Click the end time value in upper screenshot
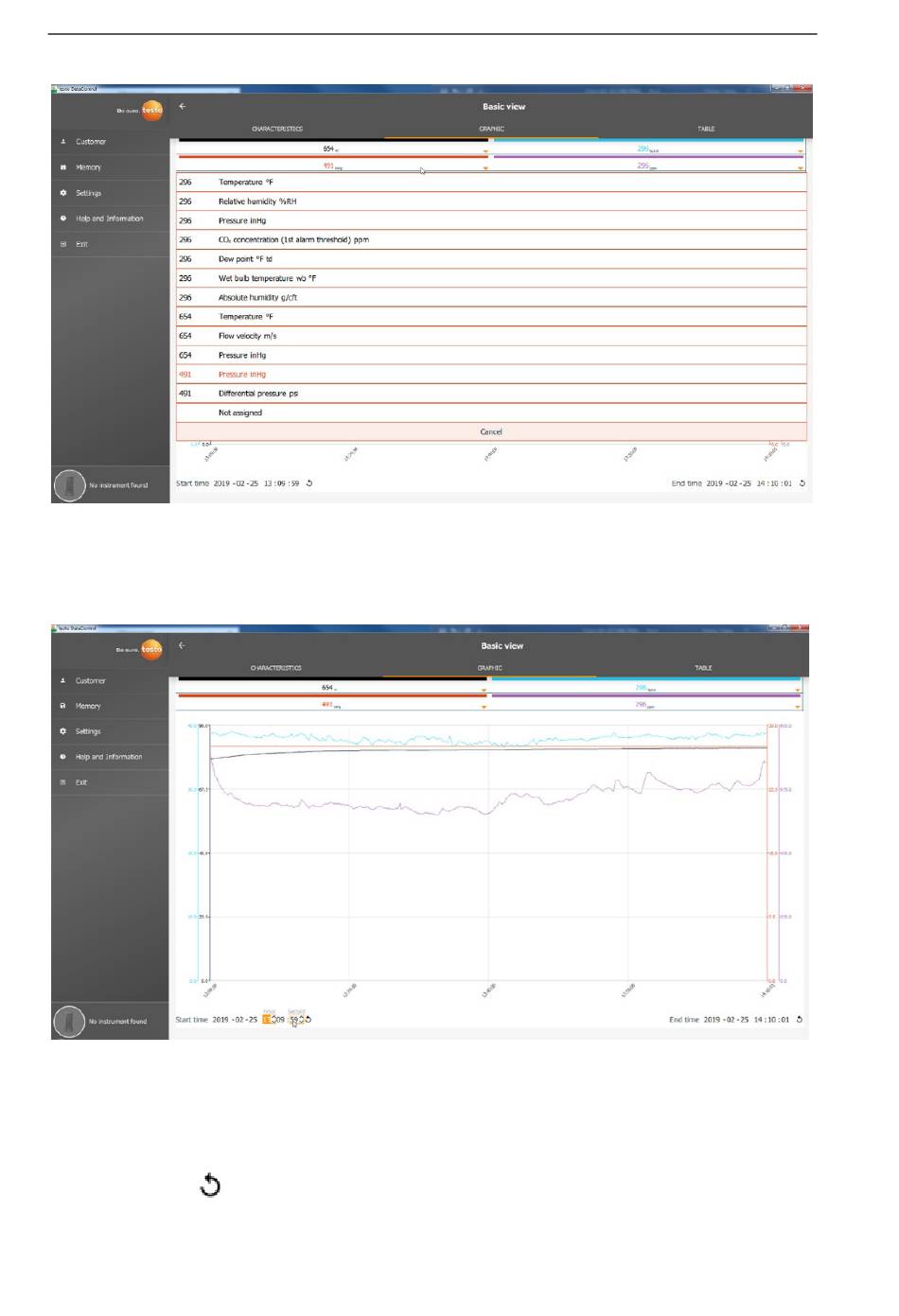Image resolution: width=899 pixels, height=1316 pixels. [749, 483]
